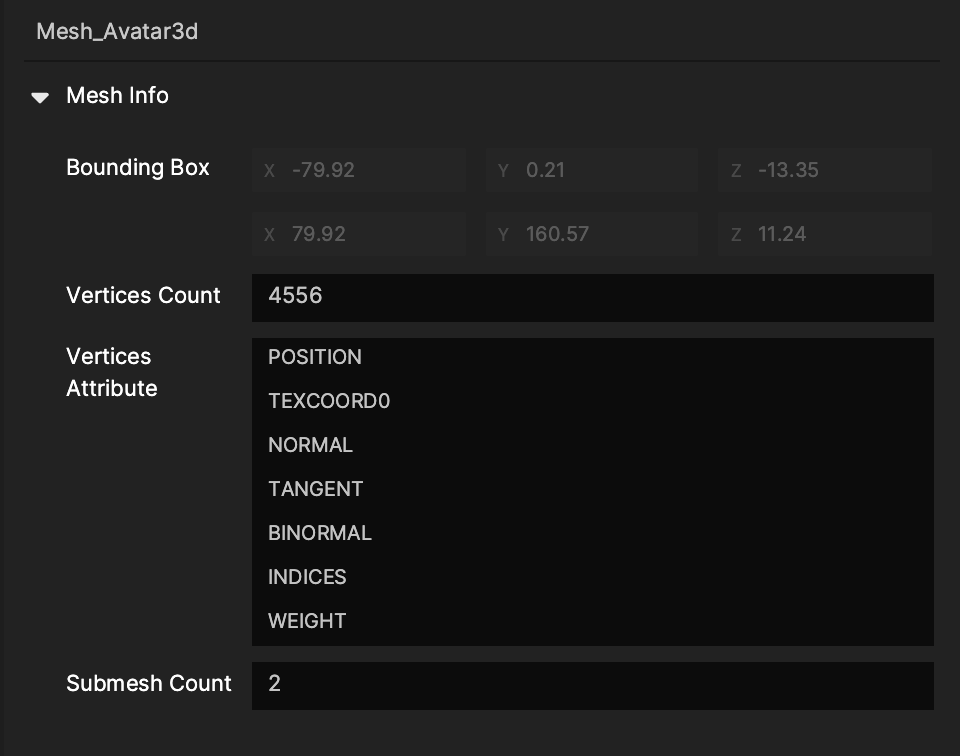
Task: Click the Bounding Box max X field
Action: pyautogui.click(x=359, y=234)
